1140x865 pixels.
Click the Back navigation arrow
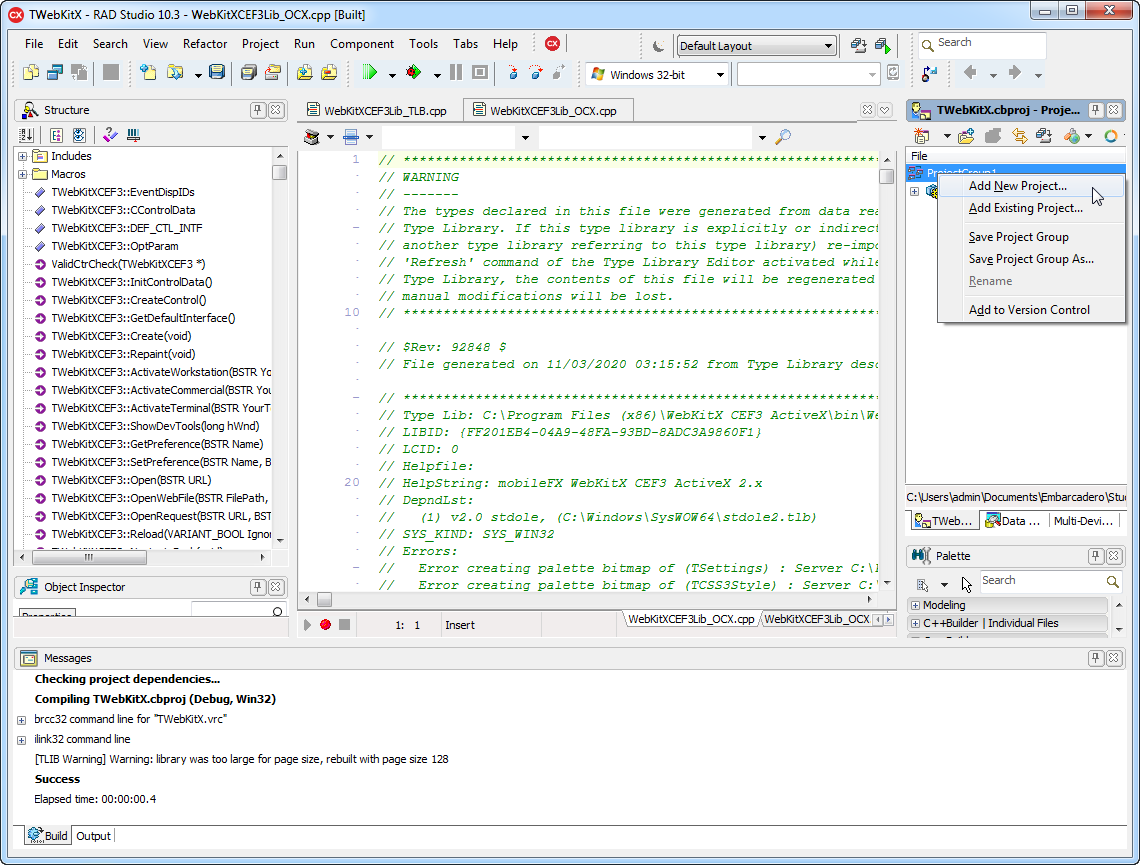point(969,73)
